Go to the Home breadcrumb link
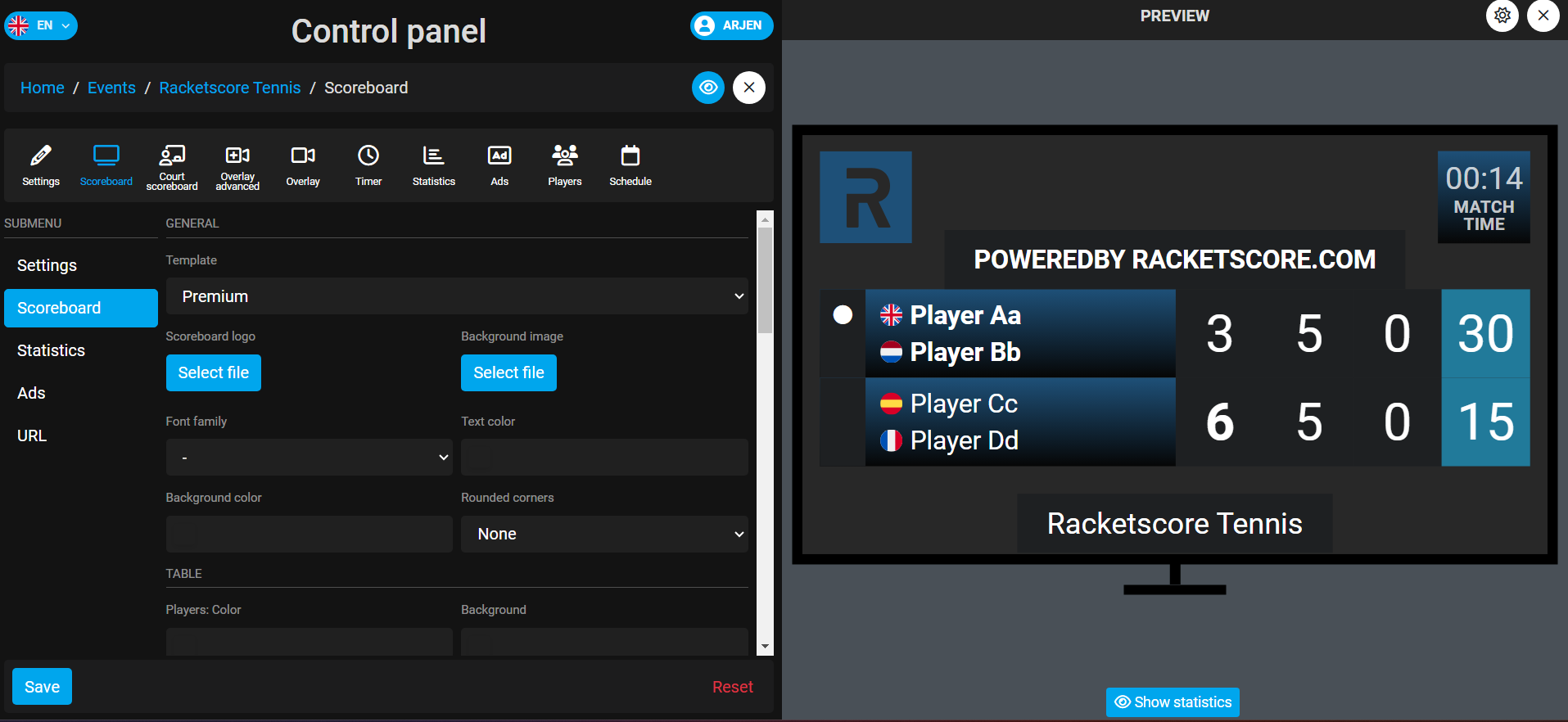 pyautogui.click(x=43, y=88)
